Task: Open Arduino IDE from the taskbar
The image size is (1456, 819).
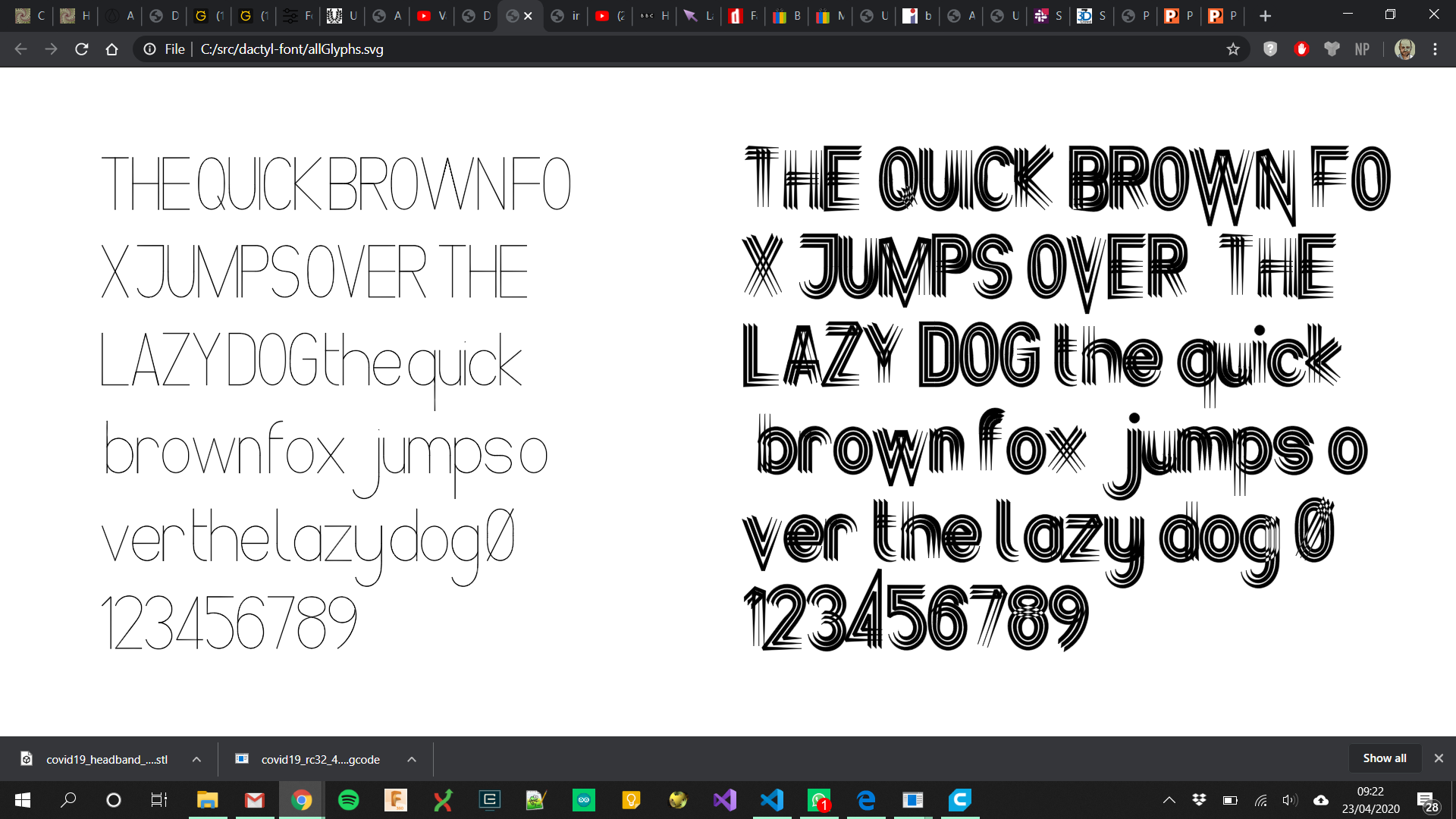Action: (584, 800)
